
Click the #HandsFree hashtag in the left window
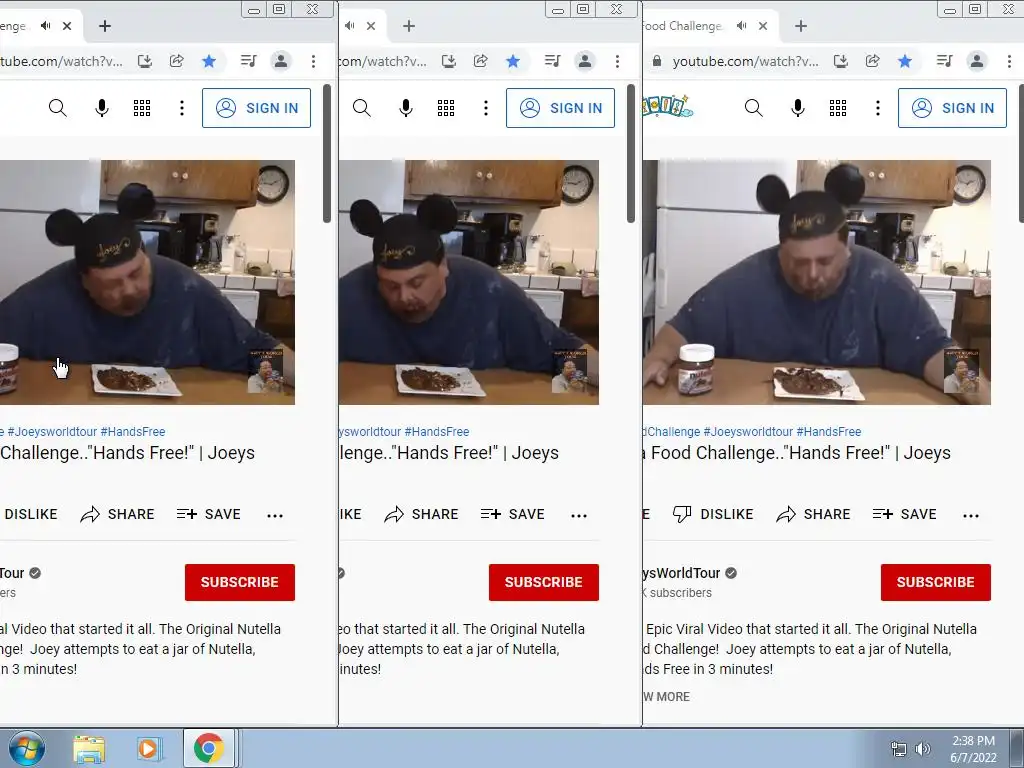point(133,432)
